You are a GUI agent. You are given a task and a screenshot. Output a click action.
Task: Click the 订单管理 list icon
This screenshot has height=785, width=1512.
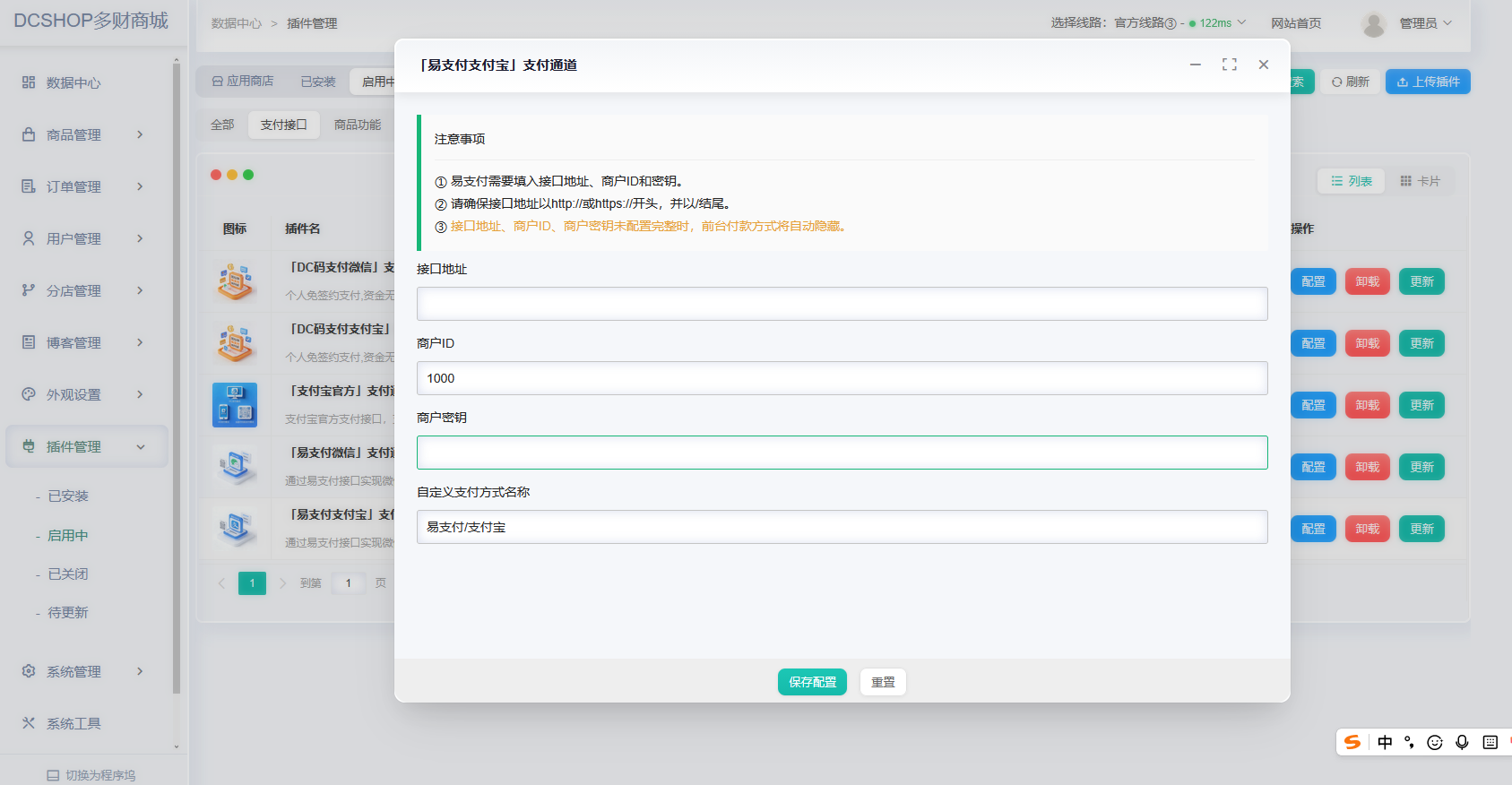[29, 186]
